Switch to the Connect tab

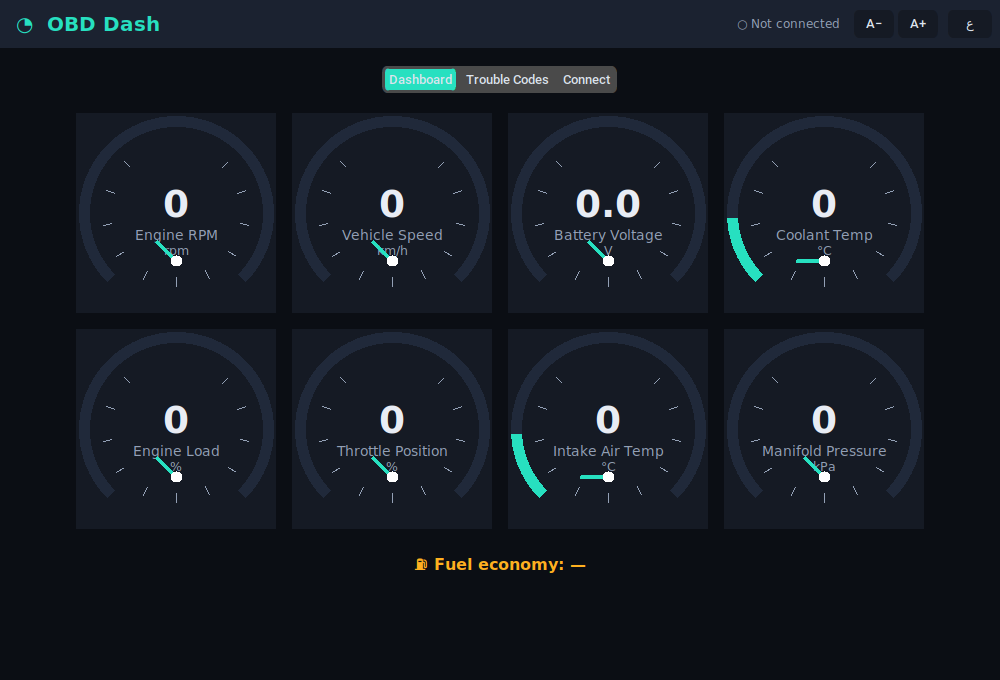[586, 80]
